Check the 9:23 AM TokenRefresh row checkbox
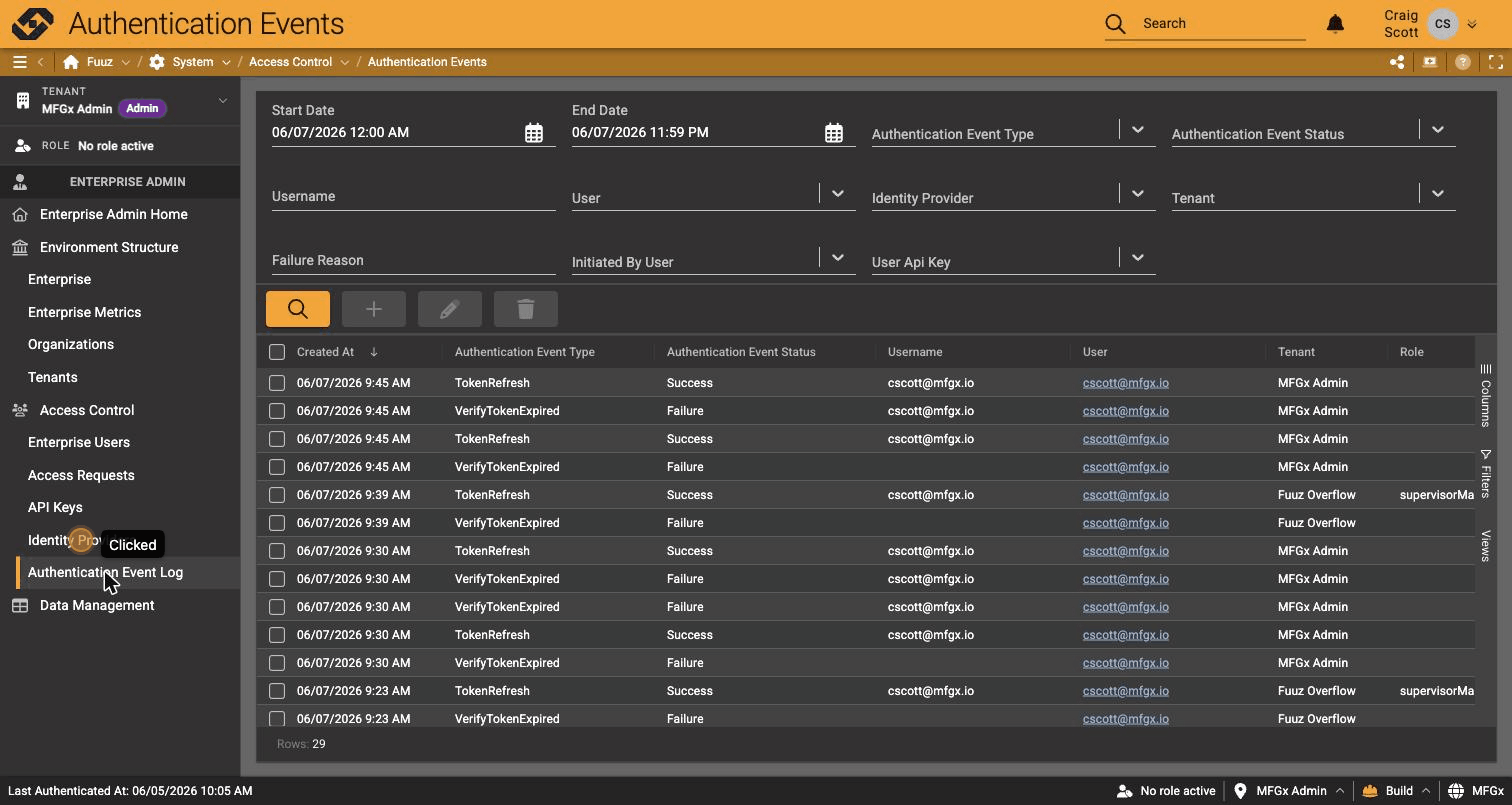 pos(277,691)
